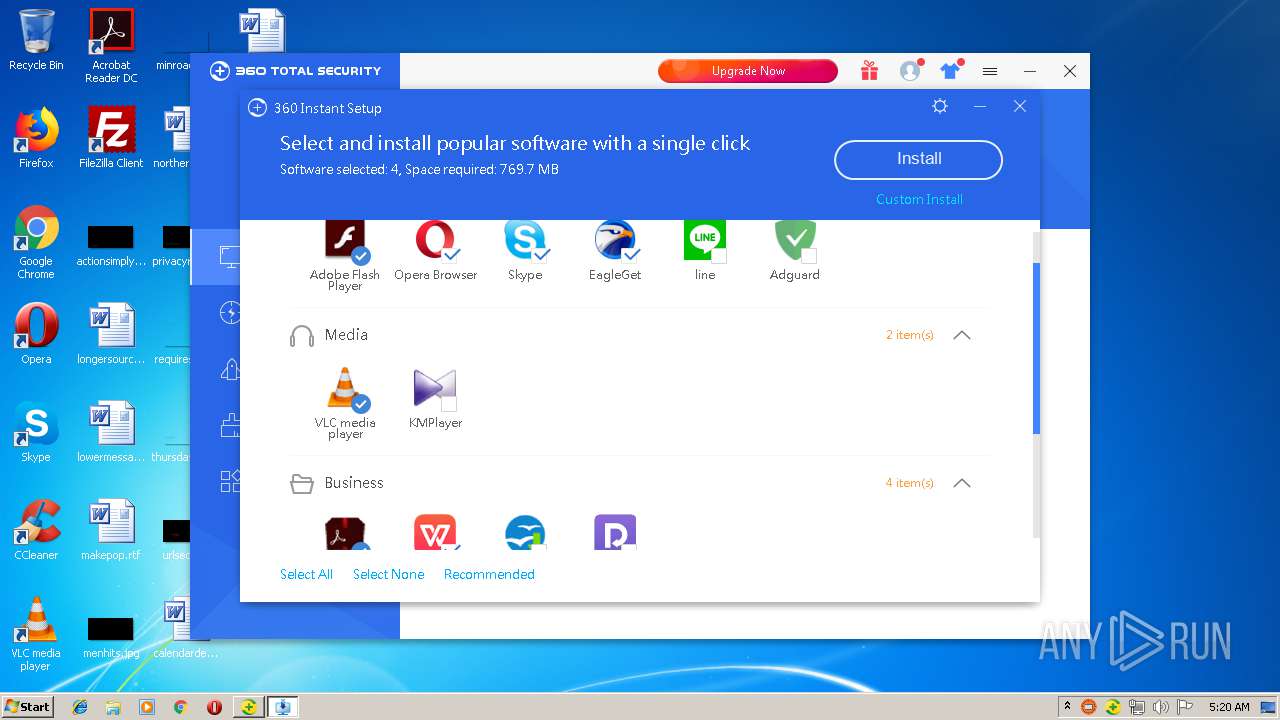
Task: Click the taskbar volume speaker icon
Action: (x=1160, y=707)
